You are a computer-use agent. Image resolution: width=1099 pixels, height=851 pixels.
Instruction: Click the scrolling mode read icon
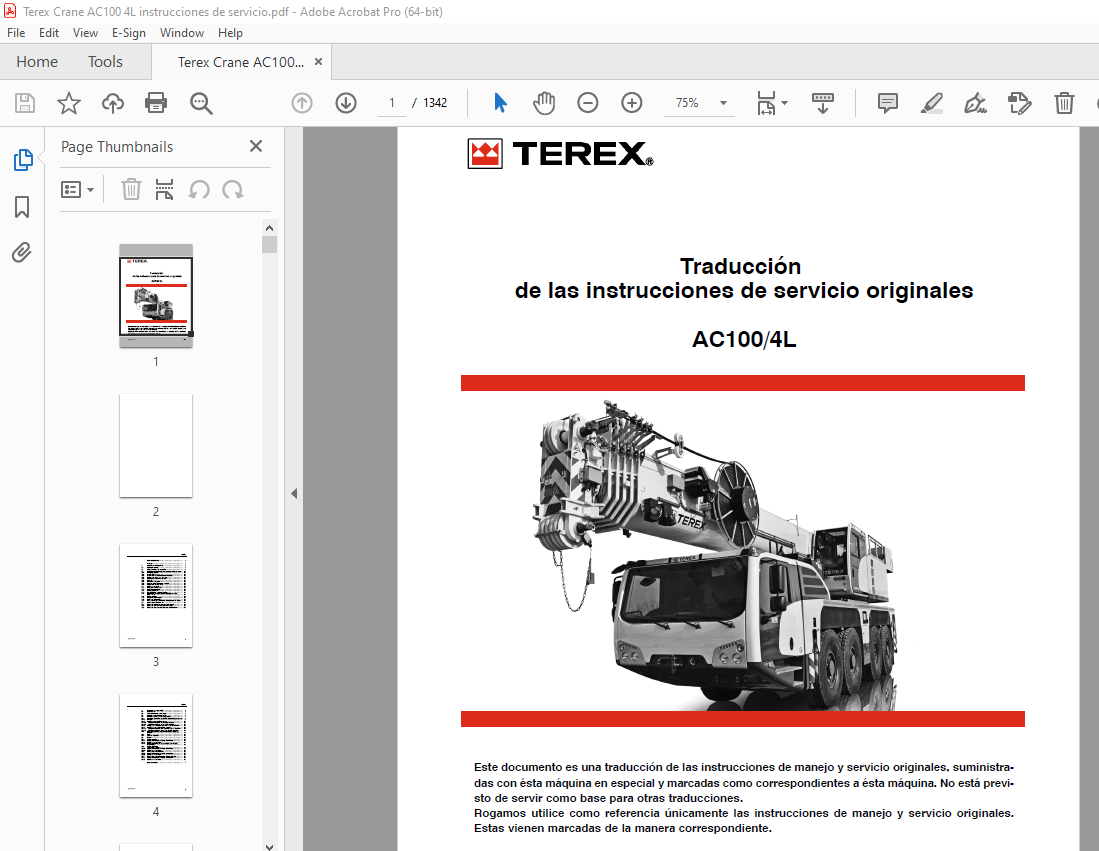(822, 103)
